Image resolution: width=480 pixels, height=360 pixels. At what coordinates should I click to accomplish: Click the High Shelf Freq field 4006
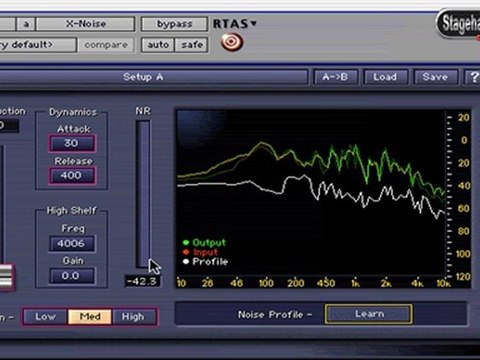click(71, 244)
